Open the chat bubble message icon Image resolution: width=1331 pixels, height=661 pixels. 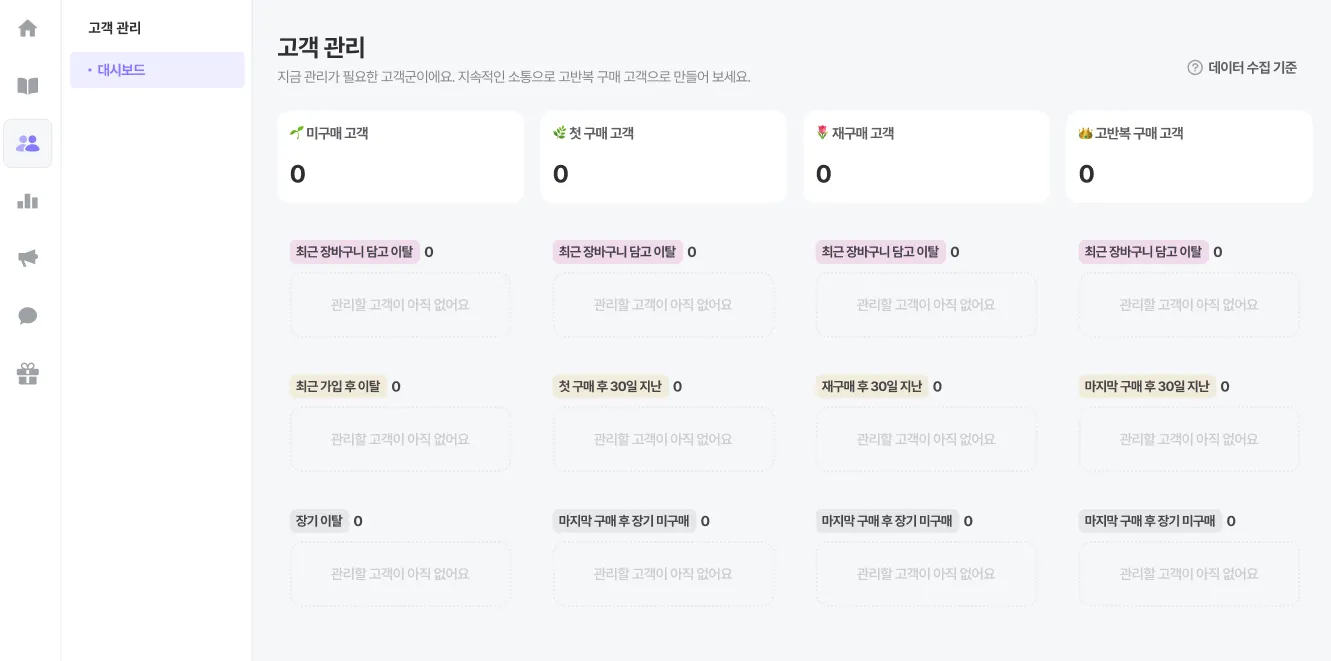click(x=28, y=316)
